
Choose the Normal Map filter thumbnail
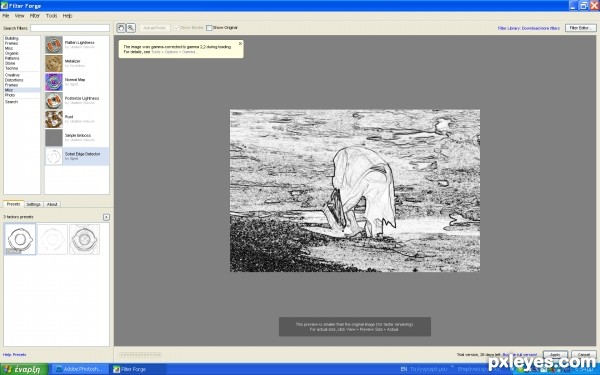(54, 82)
